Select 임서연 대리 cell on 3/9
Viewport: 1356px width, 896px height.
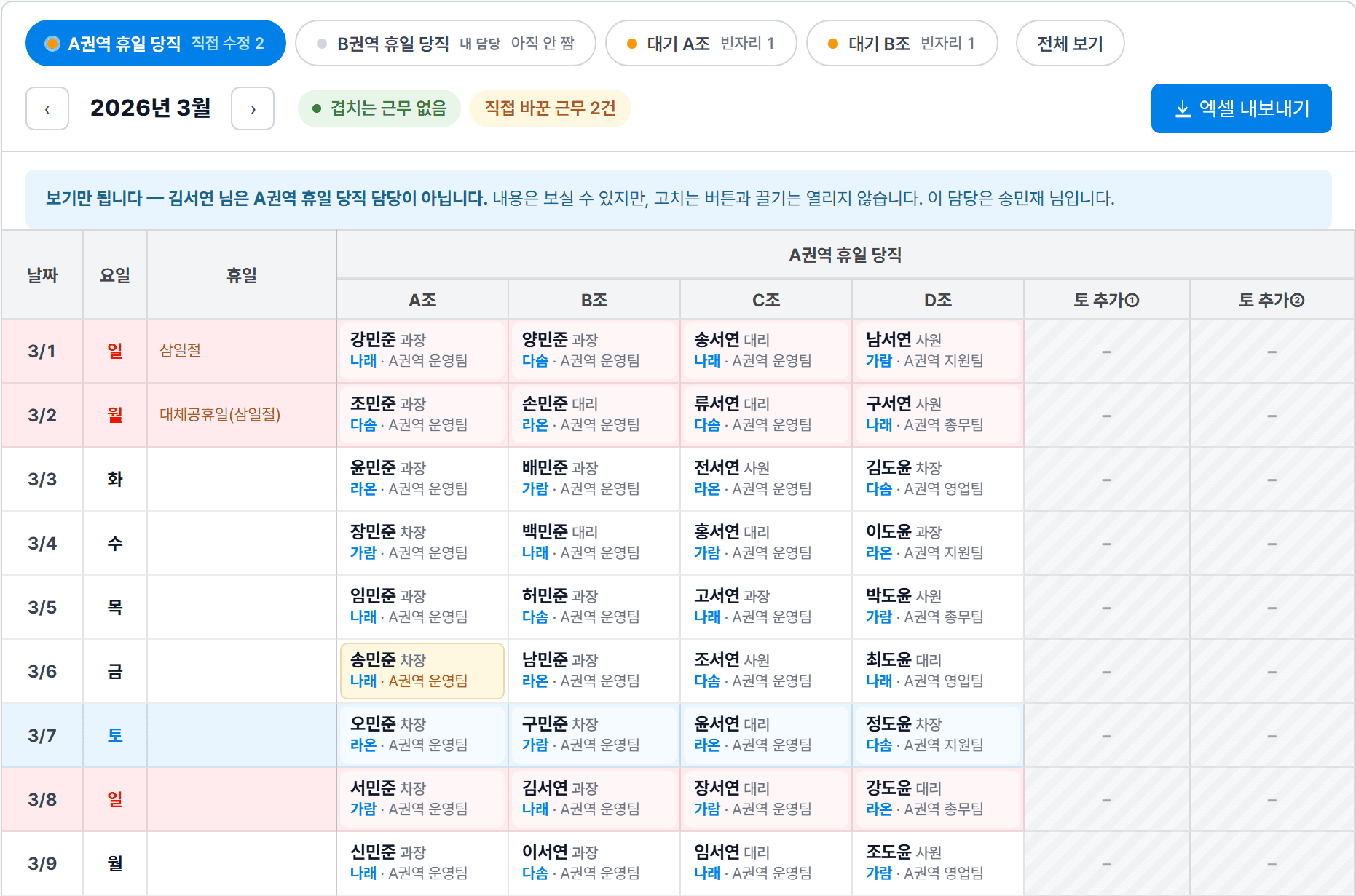click(x=766, y=863)
